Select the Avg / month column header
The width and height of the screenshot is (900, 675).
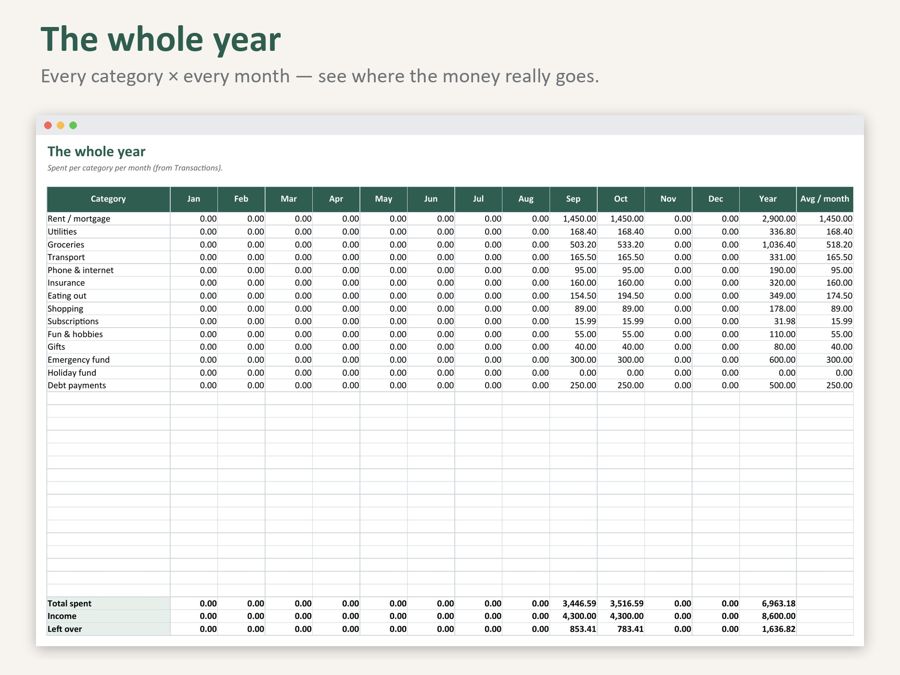coord(825,199)
